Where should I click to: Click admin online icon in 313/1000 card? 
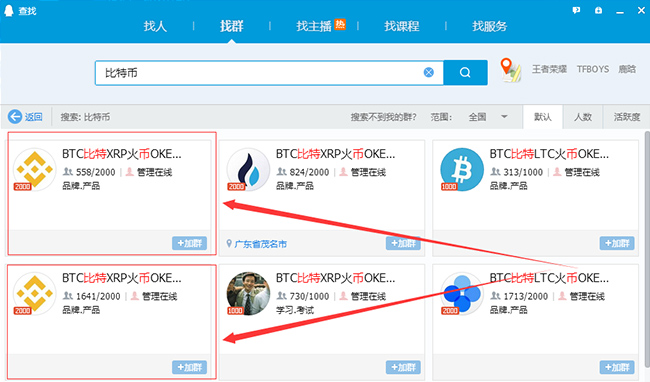557,172
